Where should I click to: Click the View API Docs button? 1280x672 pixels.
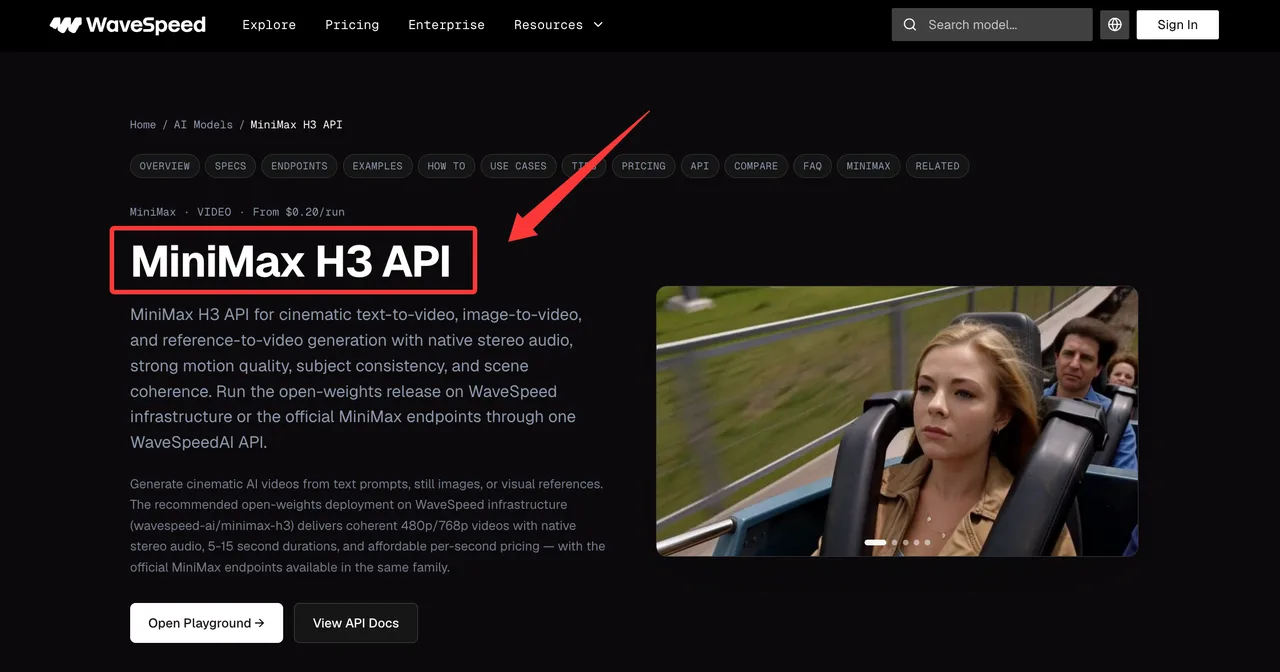click(x=356, y=623)
